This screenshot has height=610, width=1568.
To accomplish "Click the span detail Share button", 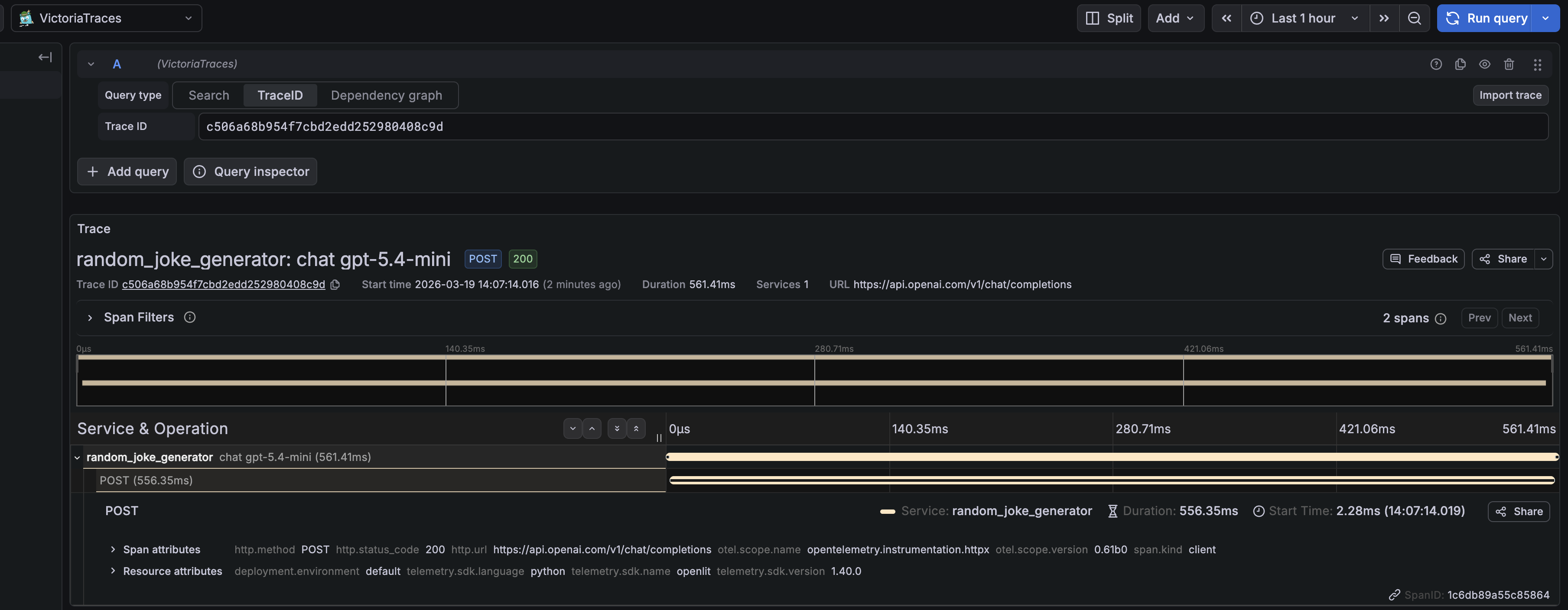I will click(1519, 511).
